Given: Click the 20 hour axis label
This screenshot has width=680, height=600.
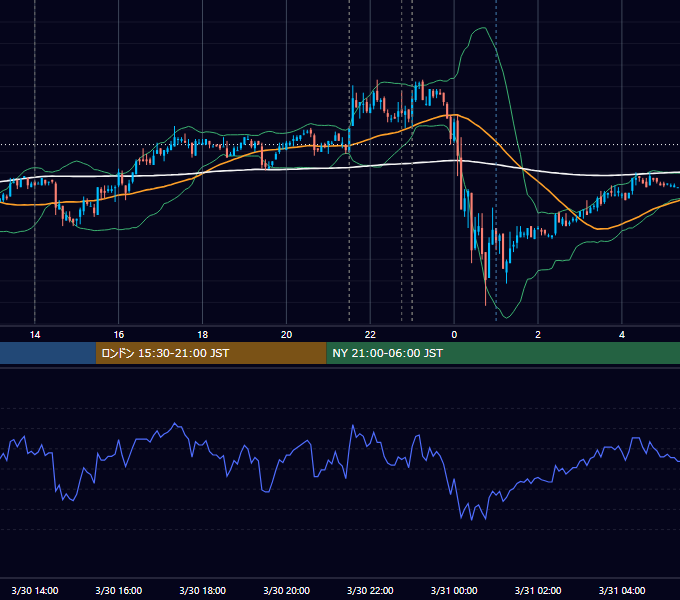Looking at the screenshot, I should [286, 335].
